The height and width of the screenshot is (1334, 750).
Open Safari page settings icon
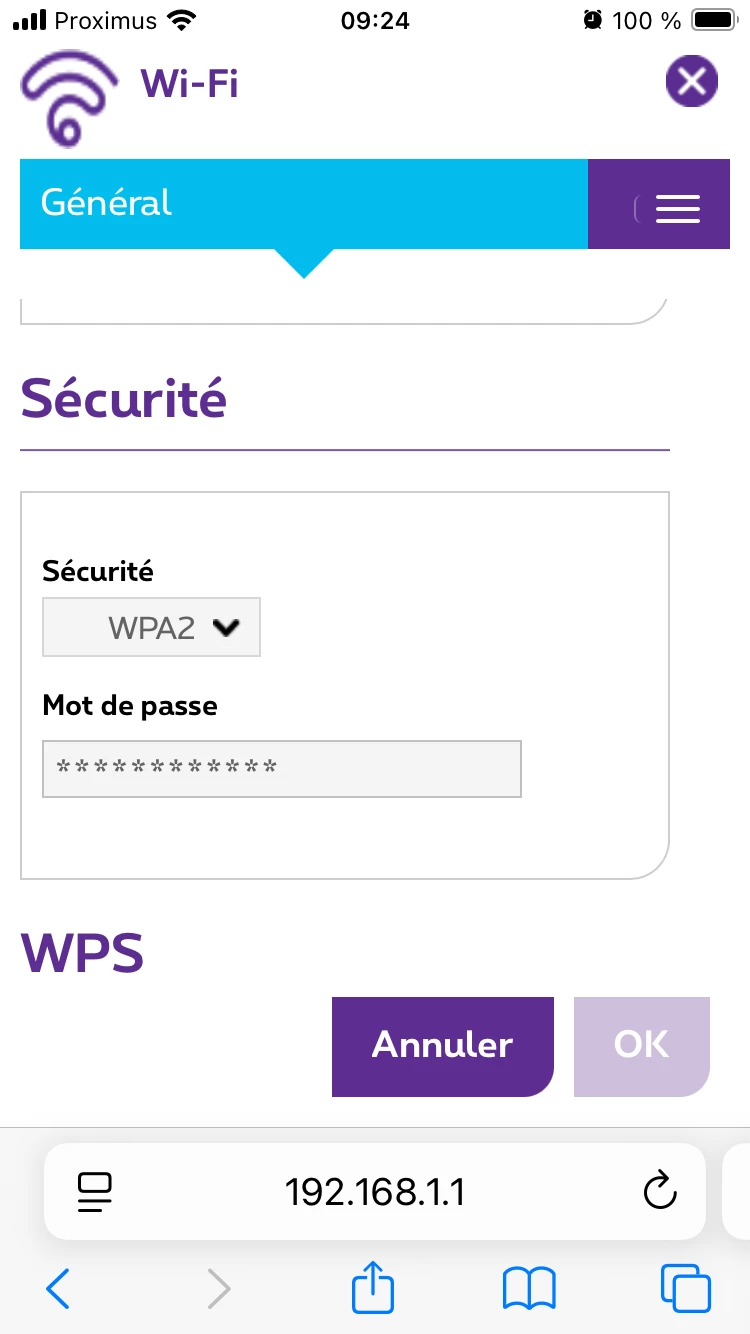95,1191
